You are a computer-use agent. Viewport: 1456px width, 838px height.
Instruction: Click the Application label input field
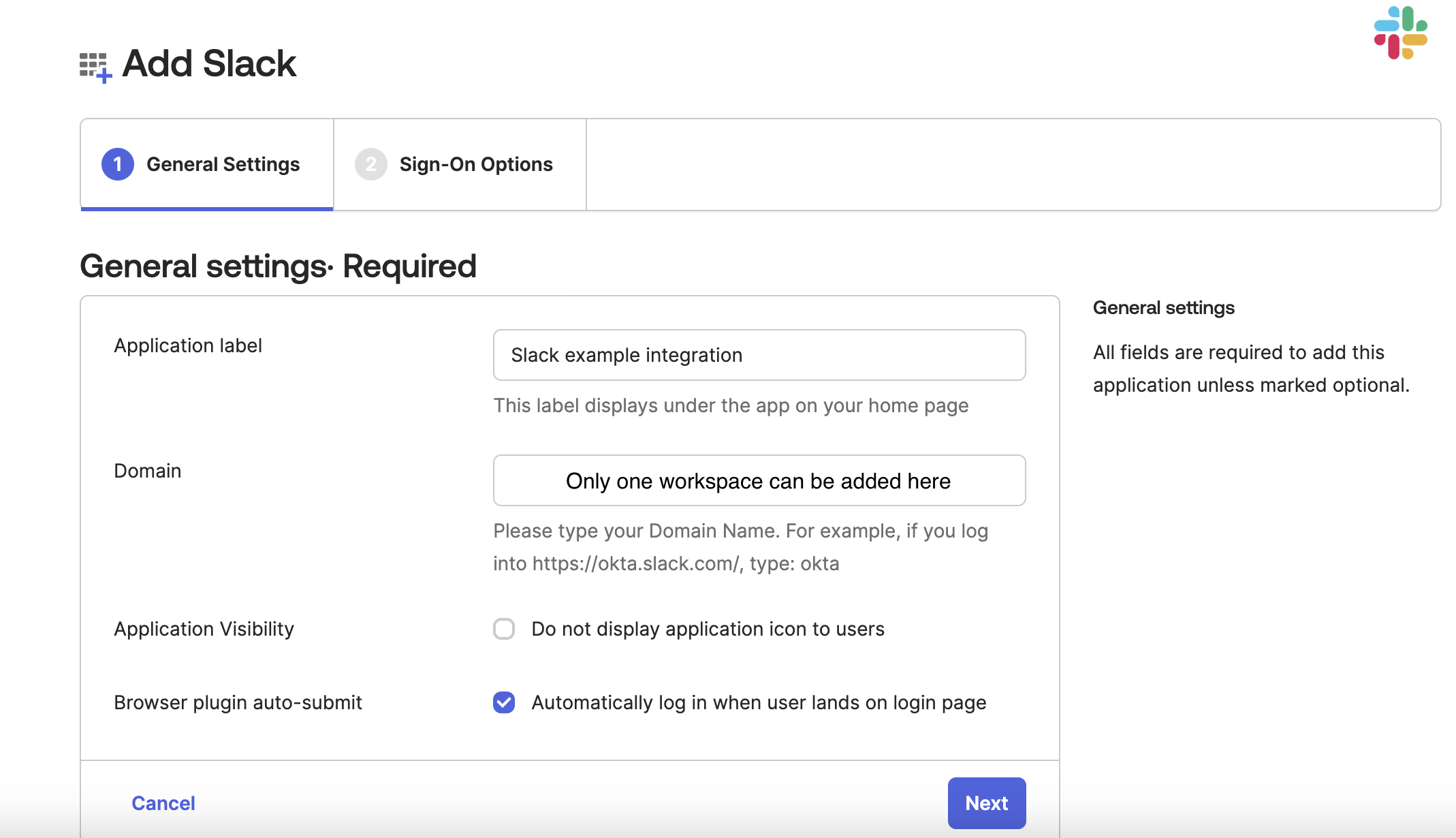(759, 355)
